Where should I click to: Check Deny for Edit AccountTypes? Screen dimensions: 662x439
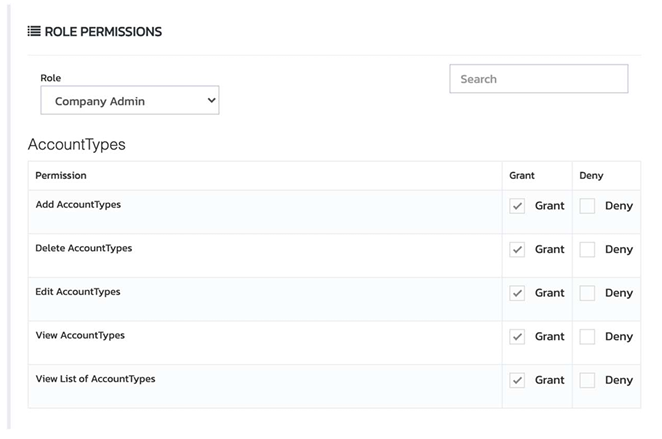[587, 293]
